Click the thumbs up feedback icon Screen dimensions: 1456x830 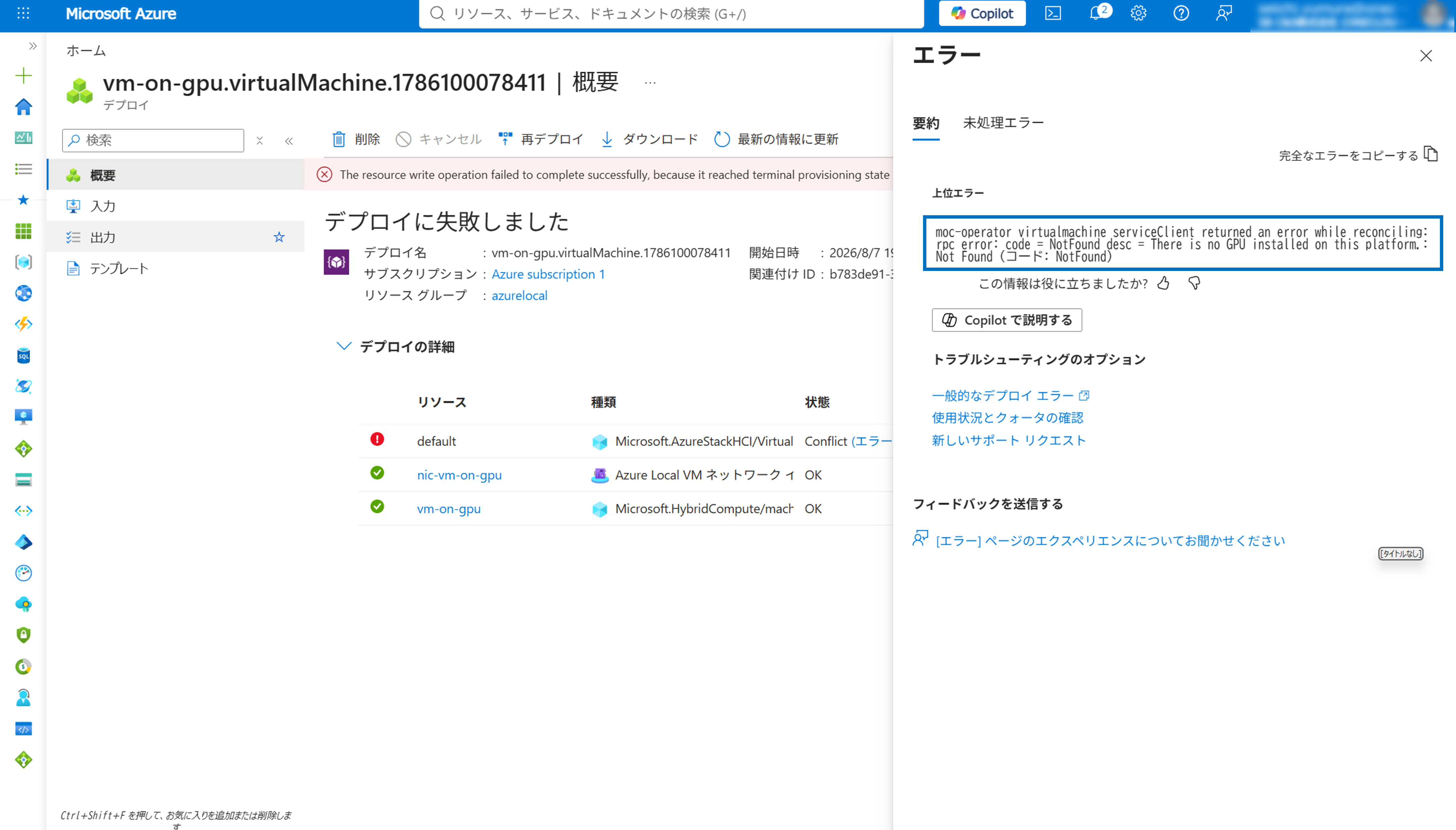tap(1164, 283)
